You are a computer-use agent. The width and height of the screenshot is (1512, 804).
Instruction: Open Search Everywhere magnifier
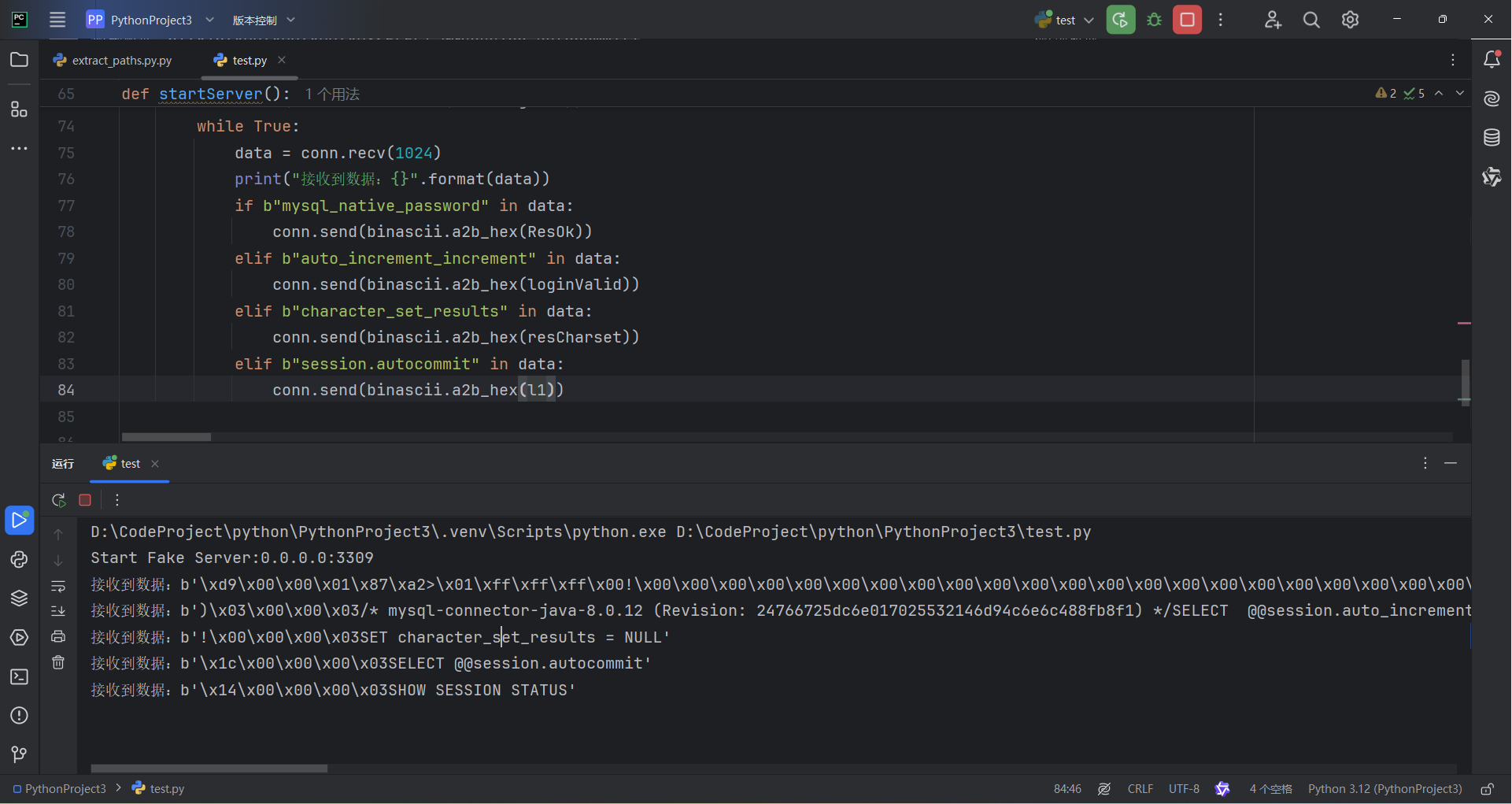point(1311,20)
